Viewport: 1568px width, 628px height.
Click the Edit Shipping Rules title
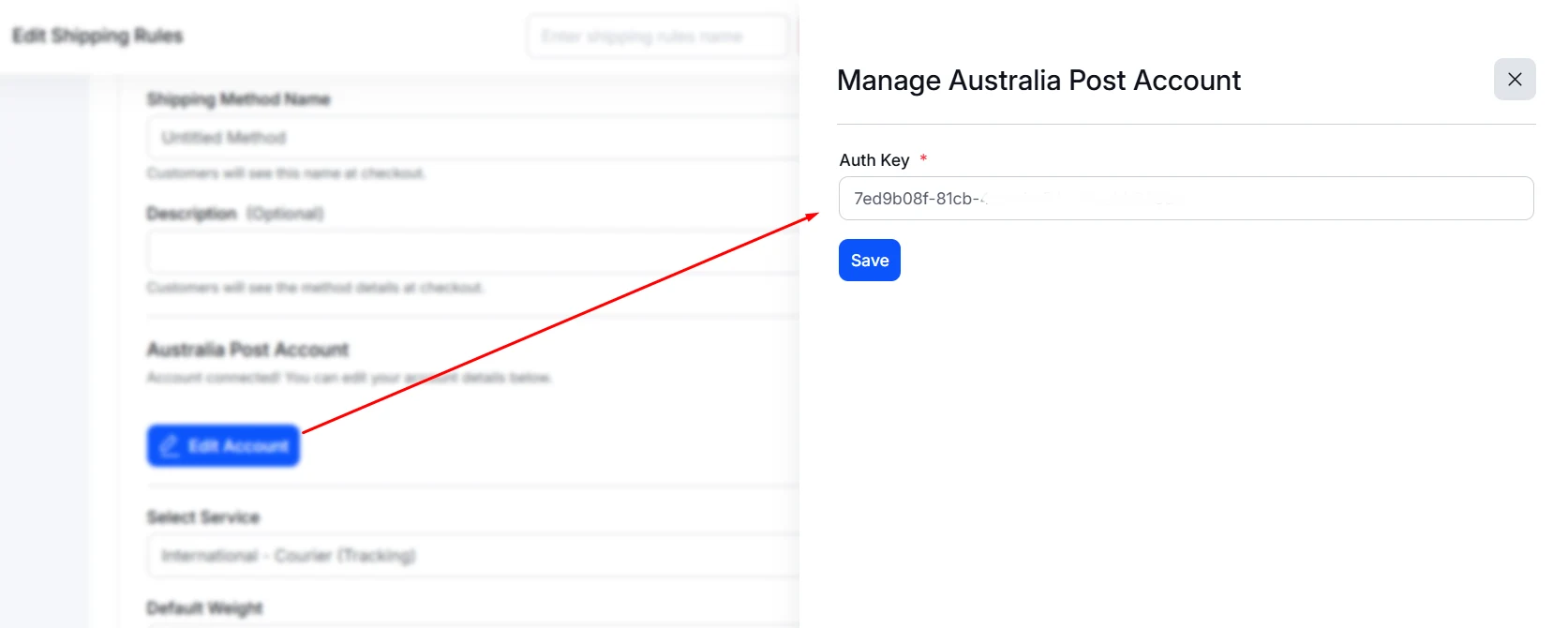point(97,36)
